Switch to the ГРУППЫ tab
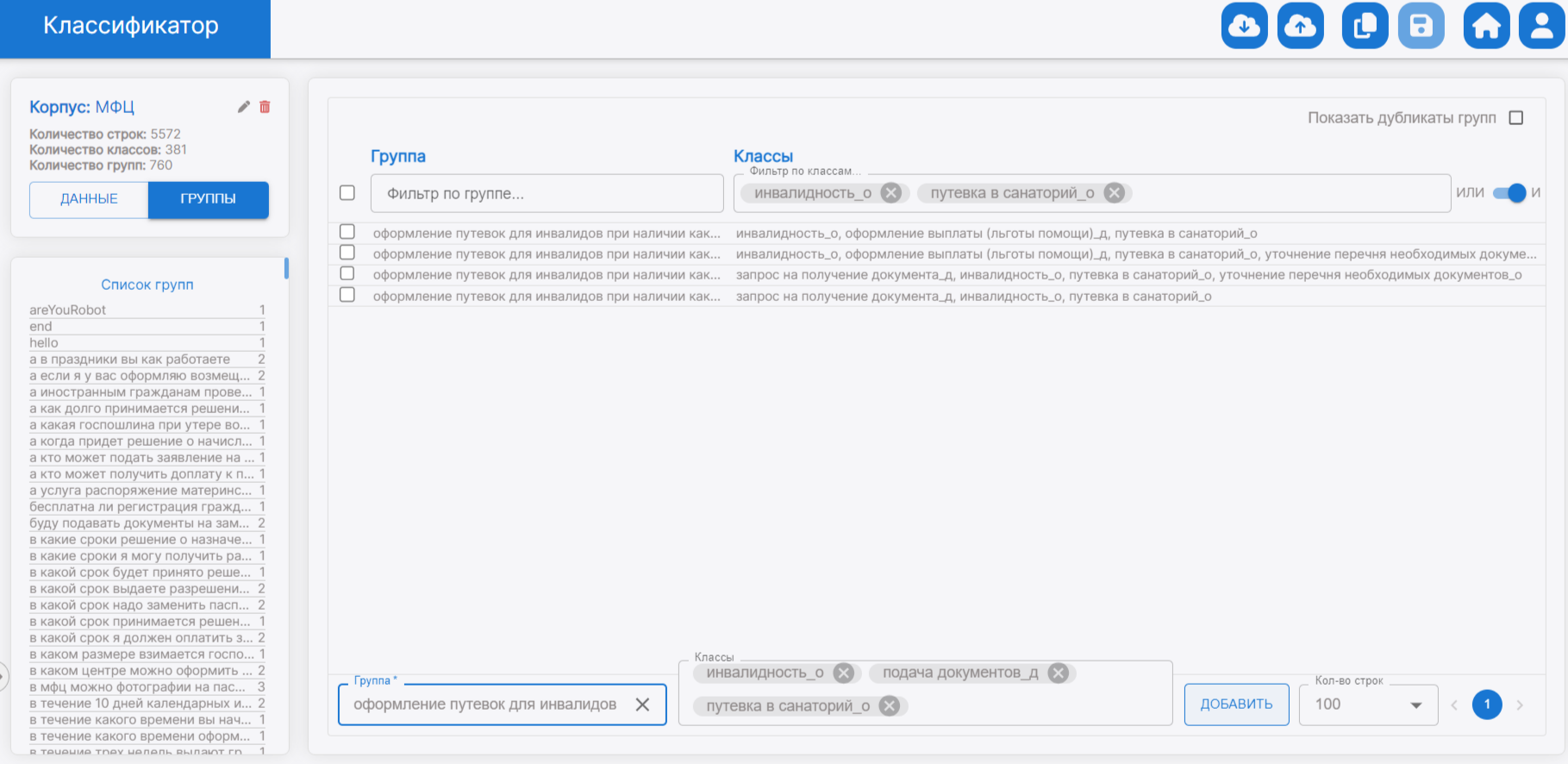The height and width of the screenshot is (764, 1568). [x=208, y=199]
